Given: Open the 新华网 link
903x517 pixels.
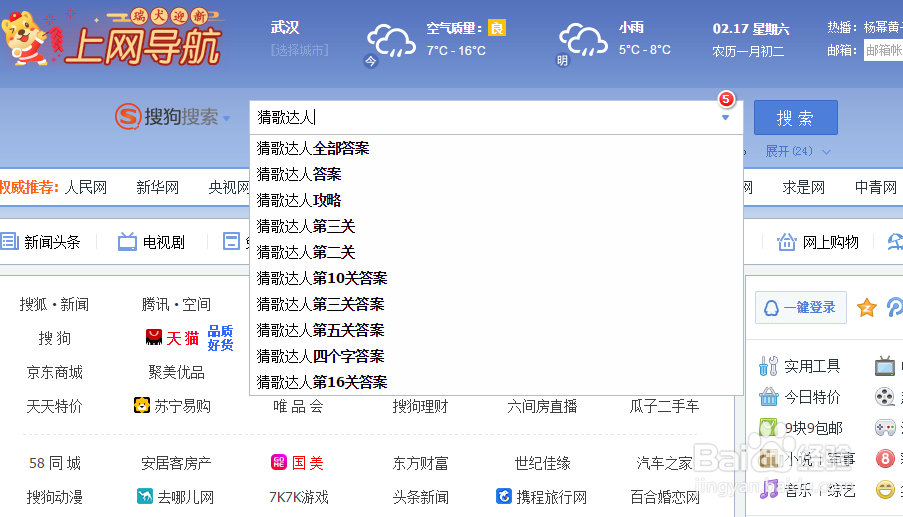Looking at the screenshot, I should (157, 187).
